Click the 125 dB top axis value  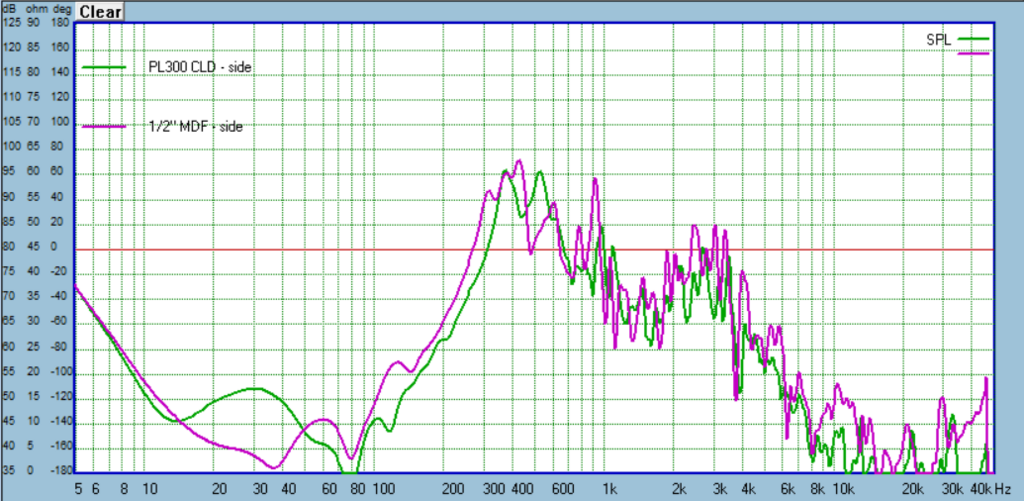click(x=11, y=22)
